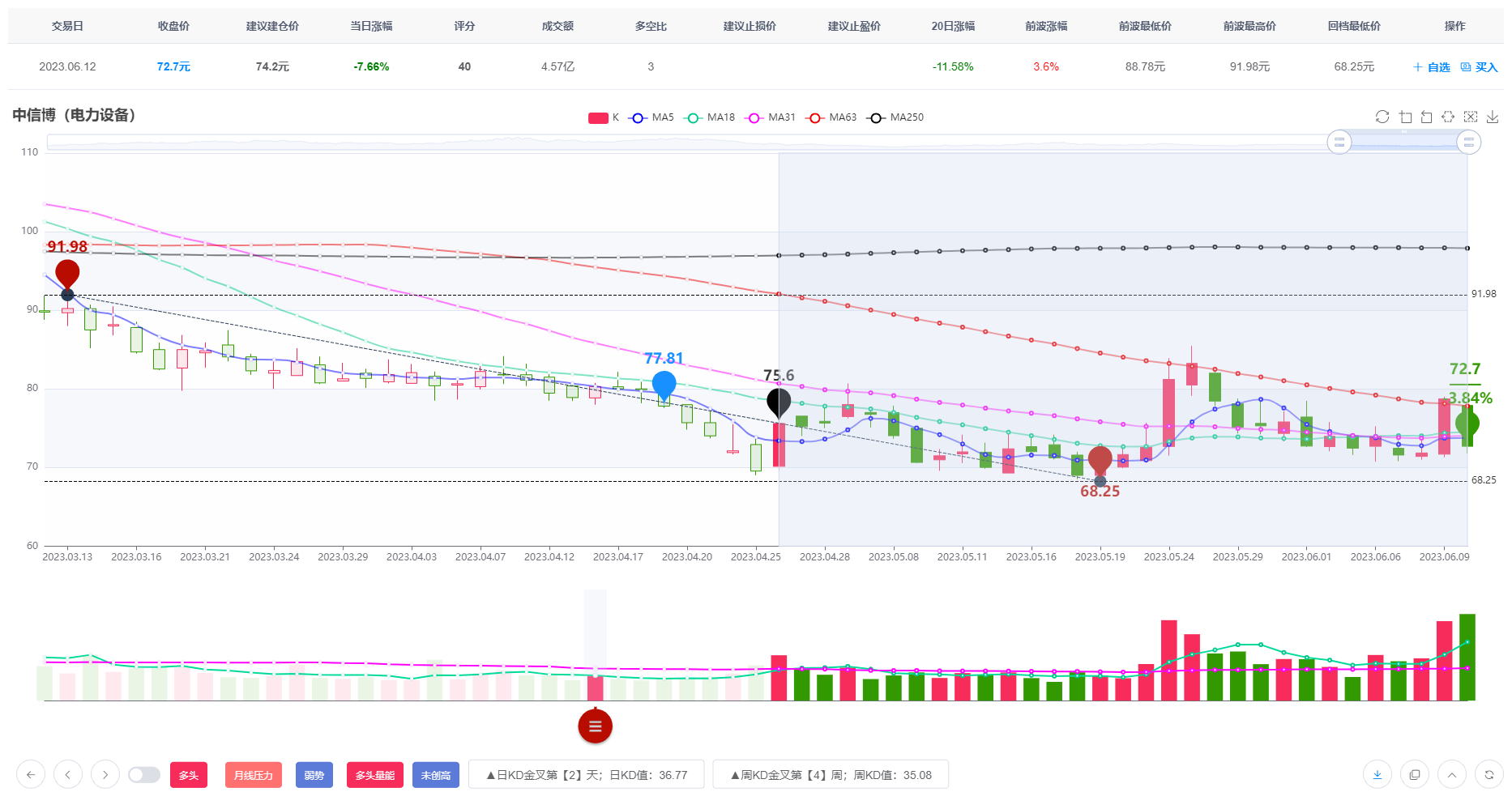Image resolution: width=1512 pixels, height=792 pixels.
Task: Click the 建议建仓价 column header
Action: pos(272,26)
